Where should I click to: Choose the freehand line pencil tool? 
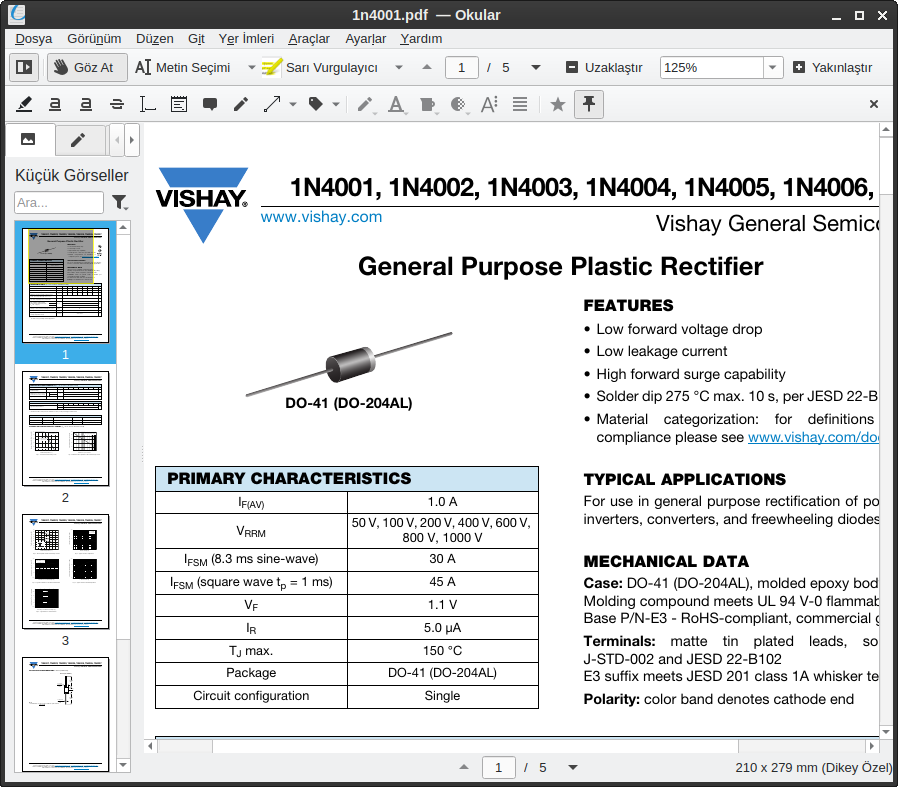click(241, 104)
